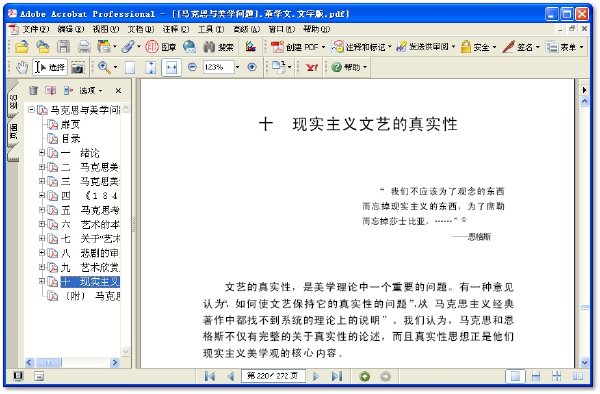Click the red Y! Yahoo toolbar icon
Screen dimensions: 600x394
312,68
